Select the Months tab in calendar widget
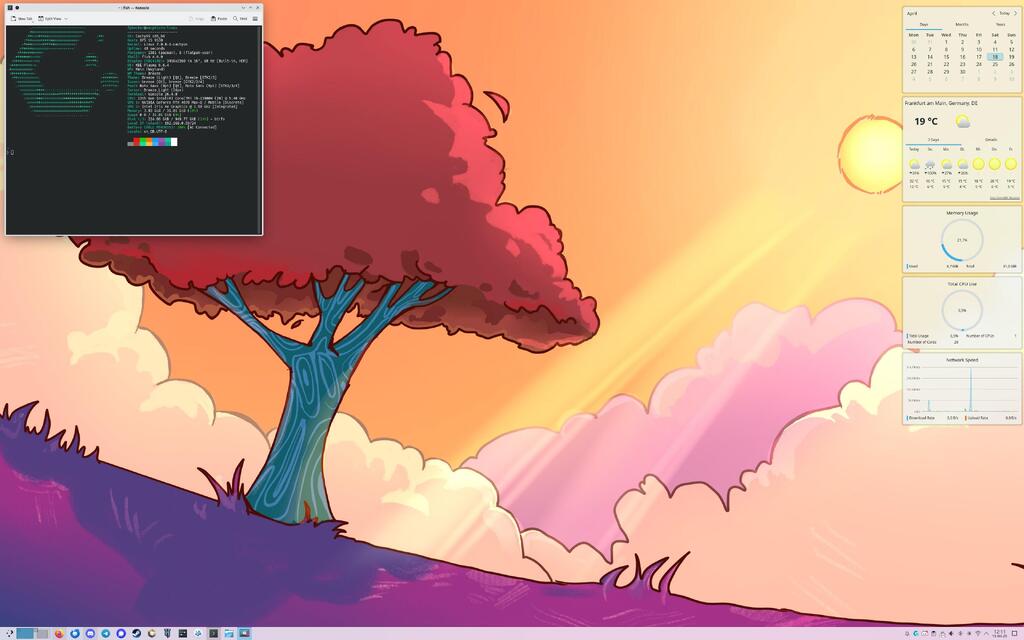This screenshot has height=640, width=1024. pos(962,25)
